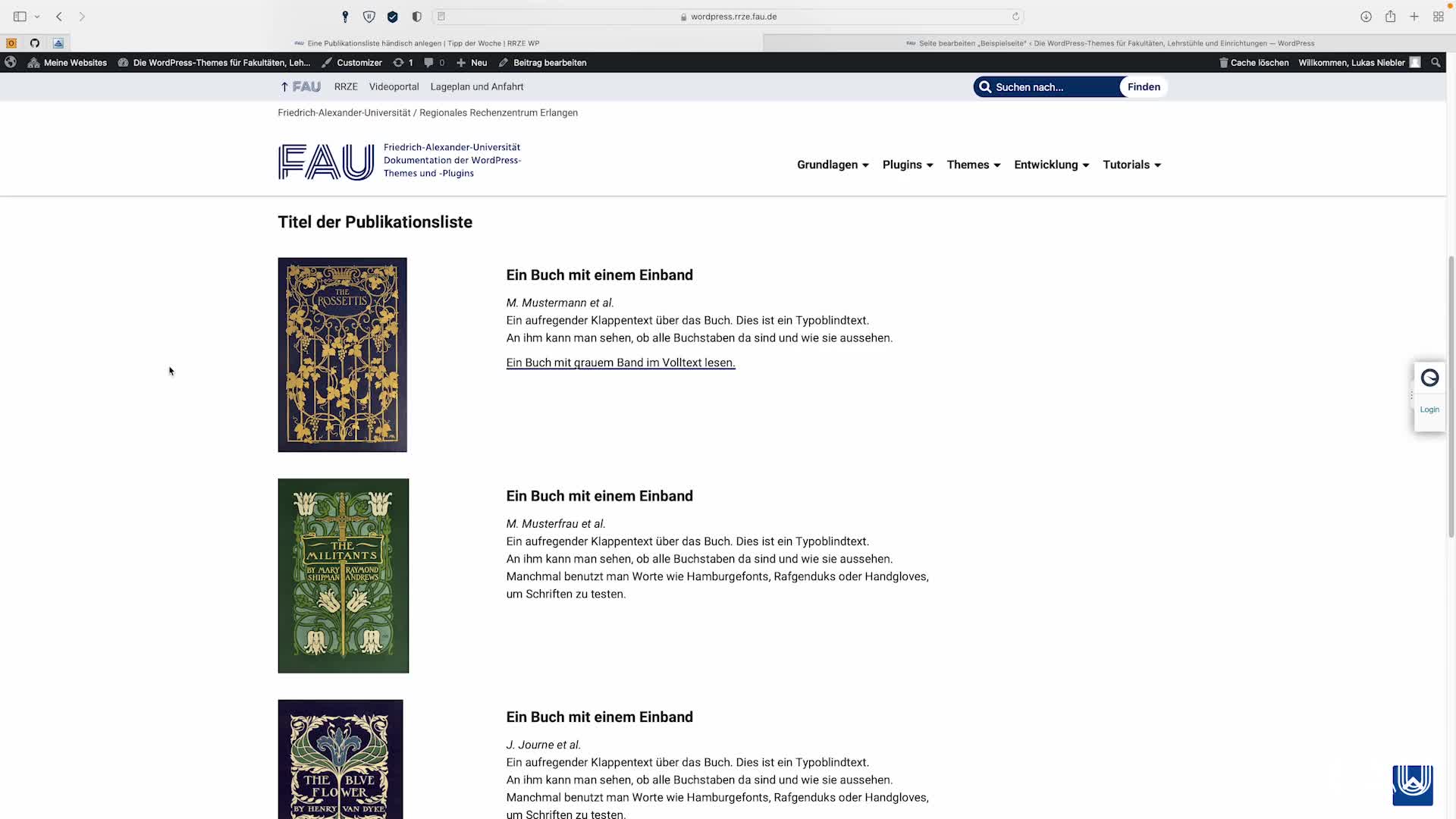Open Meine Websites in the admin bar
Viewport: 1456px width, 819px height.
pos(74,62)
